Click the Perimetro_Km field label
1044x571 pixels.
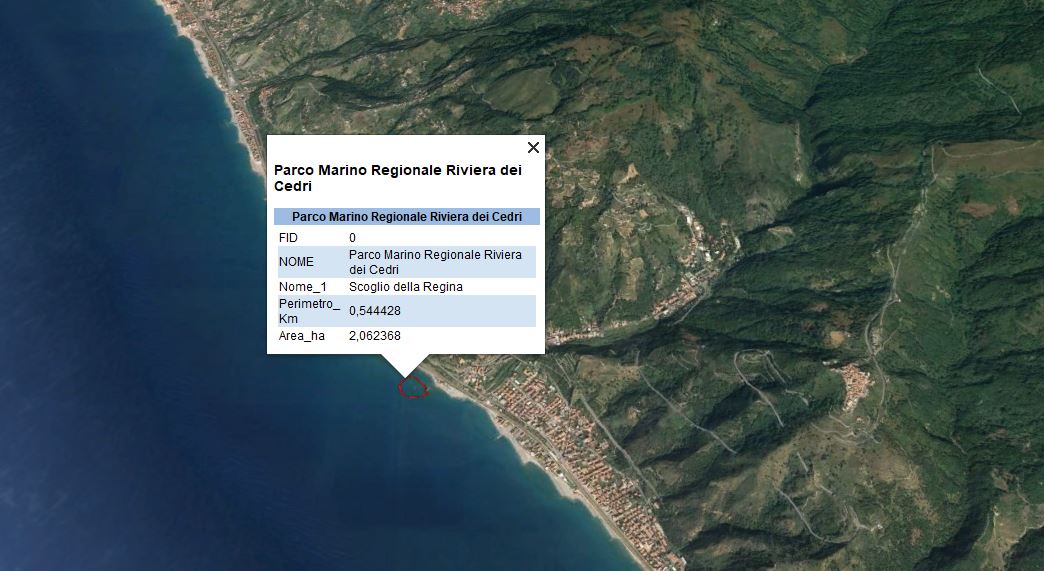(310, 311)
